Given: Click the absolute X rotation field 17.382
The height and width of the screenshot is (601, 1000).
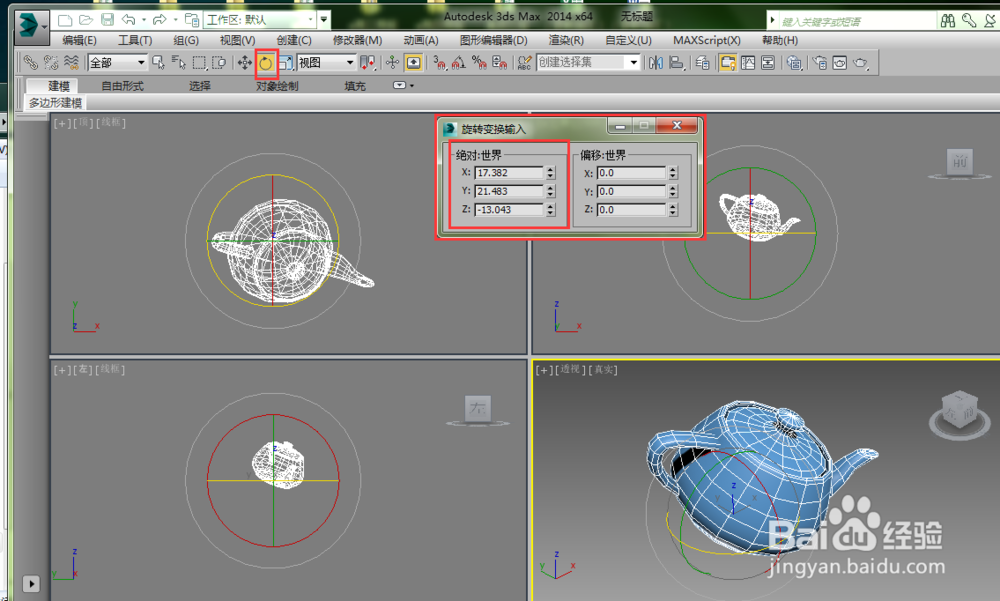Looking at the screenshot, I should pos(509,173).
